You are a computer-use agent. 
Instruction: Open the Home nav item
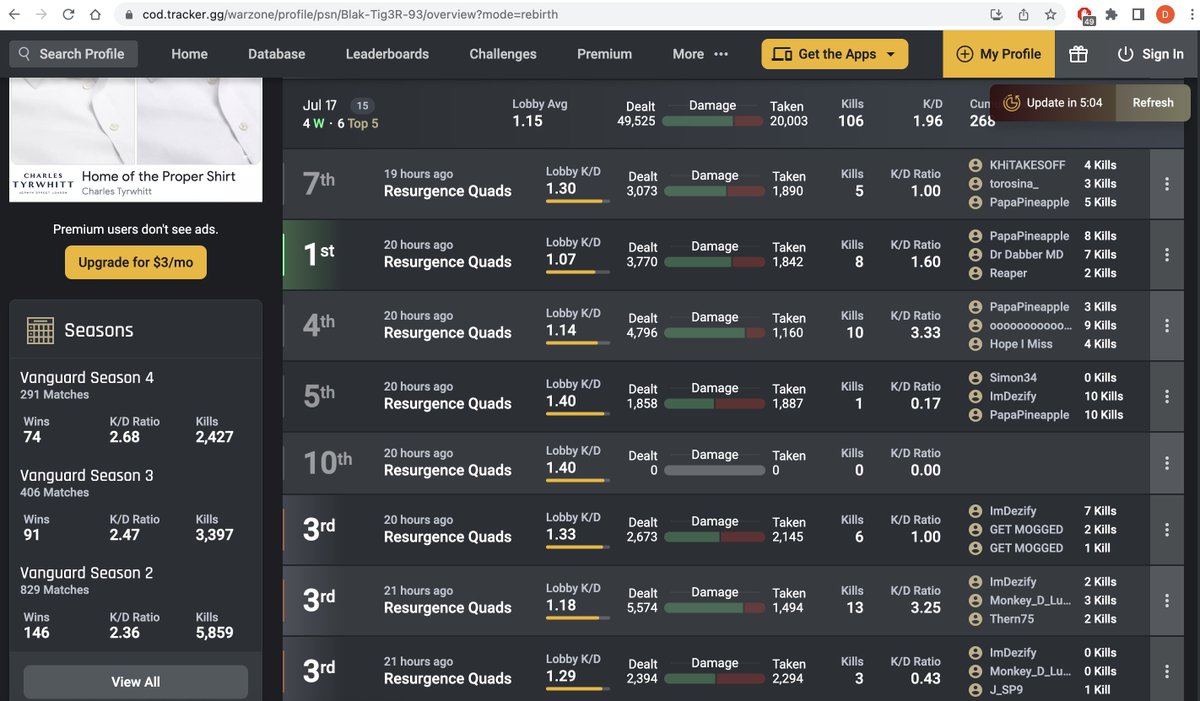pos(189,54)
